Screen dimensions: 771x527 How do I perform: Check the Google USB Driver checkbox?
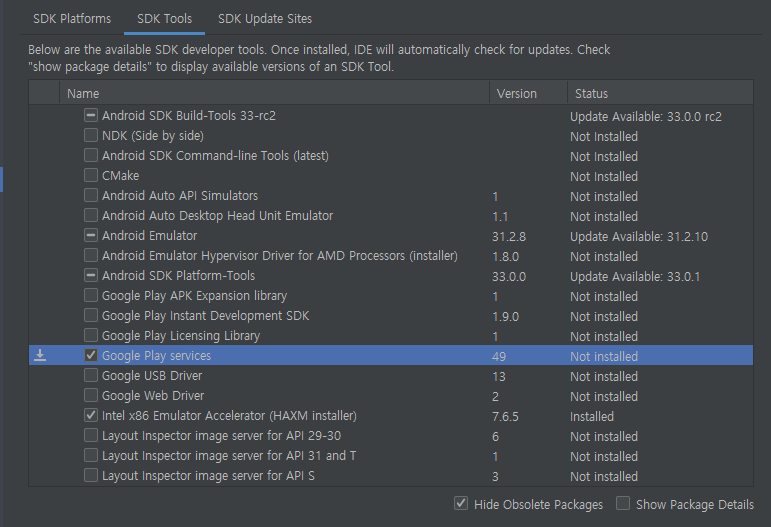[90, 376]
